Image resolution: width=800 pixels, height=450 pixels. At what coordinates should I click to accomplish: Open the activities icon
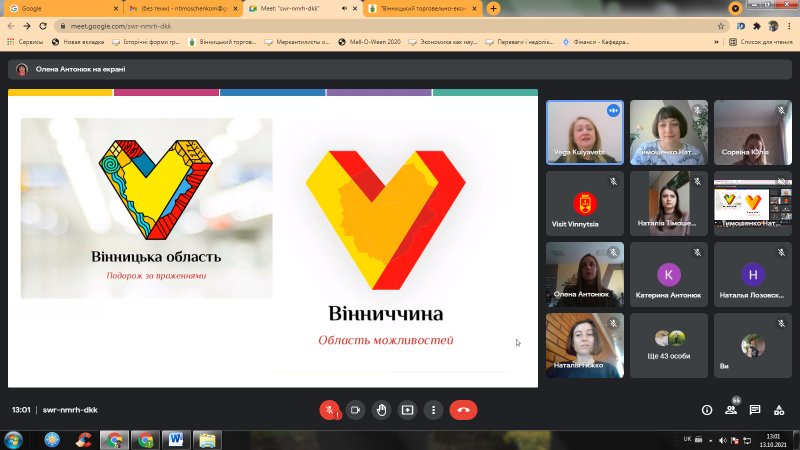[x=779, y=410]
